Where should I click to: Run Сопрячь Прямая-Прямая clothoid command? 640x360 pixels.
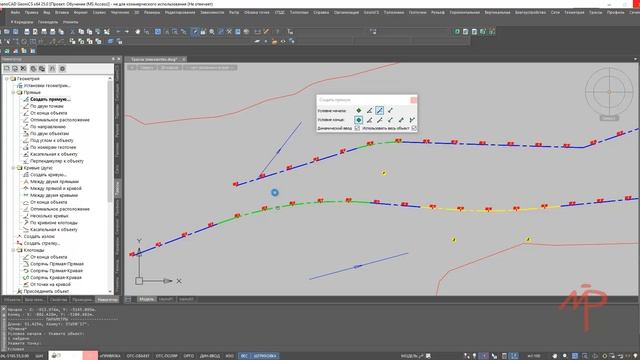click(x=57, y=264)
